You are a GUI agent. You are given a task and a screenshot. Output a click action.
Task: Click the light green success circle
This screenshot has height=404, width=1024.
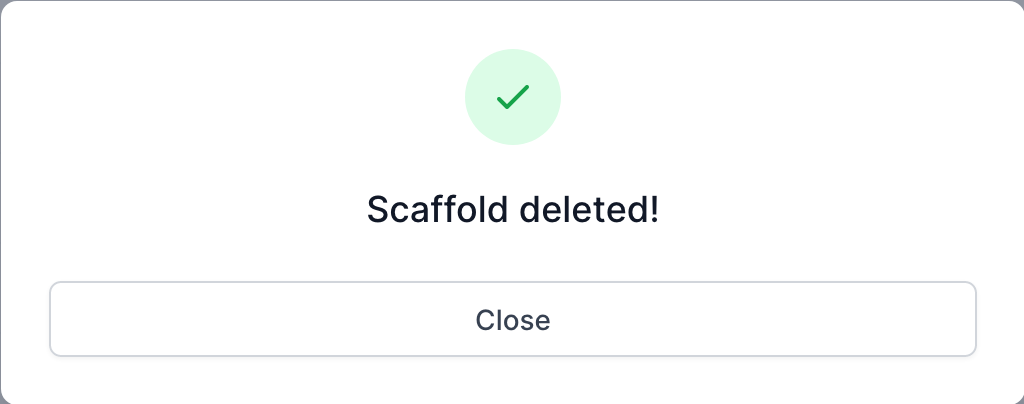[x=513, y=97]
